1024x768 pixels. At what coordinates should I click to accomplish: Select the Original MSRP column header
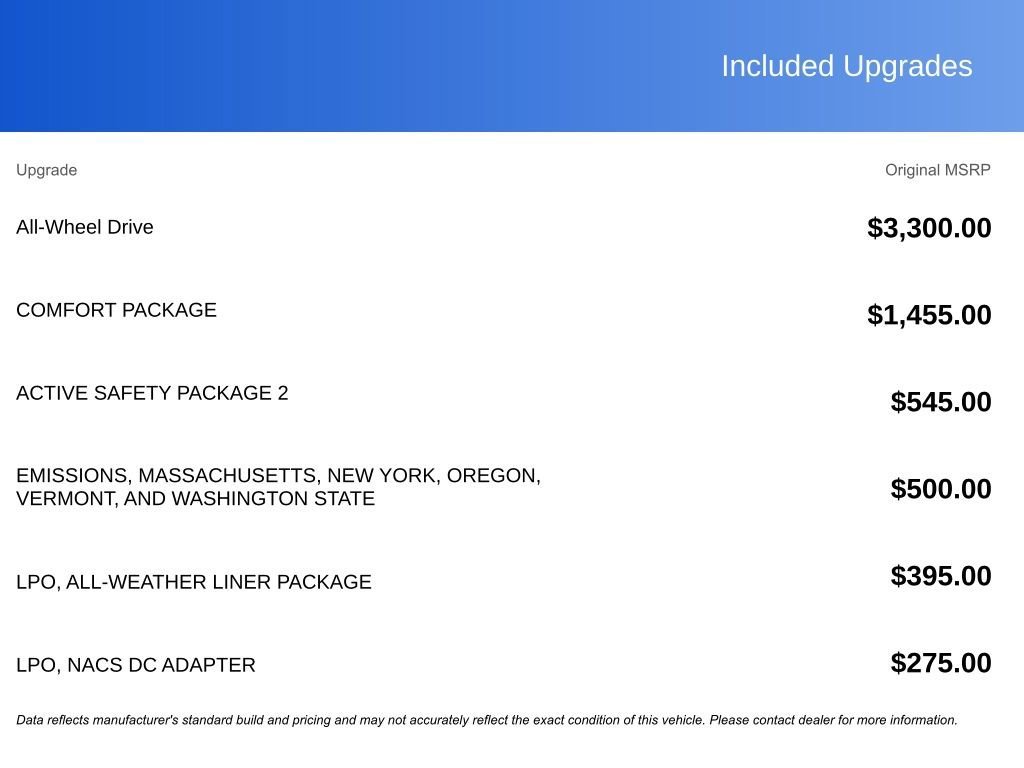pos(938,170)
